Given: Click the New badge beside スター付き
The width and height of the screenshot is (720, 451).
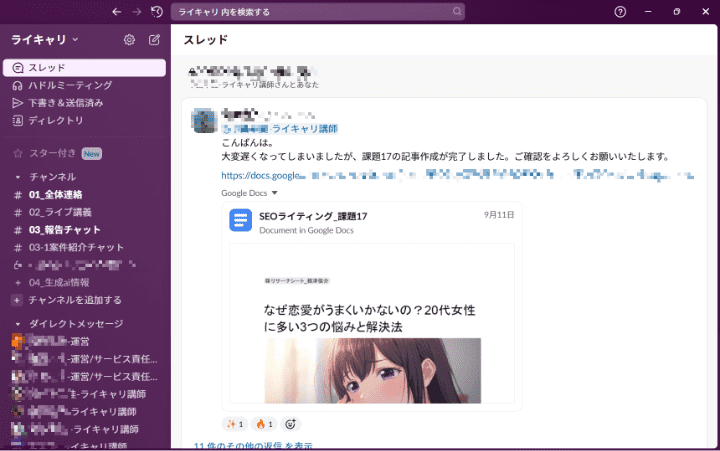Looking at the screenshot, I should (x=92, y=154).
